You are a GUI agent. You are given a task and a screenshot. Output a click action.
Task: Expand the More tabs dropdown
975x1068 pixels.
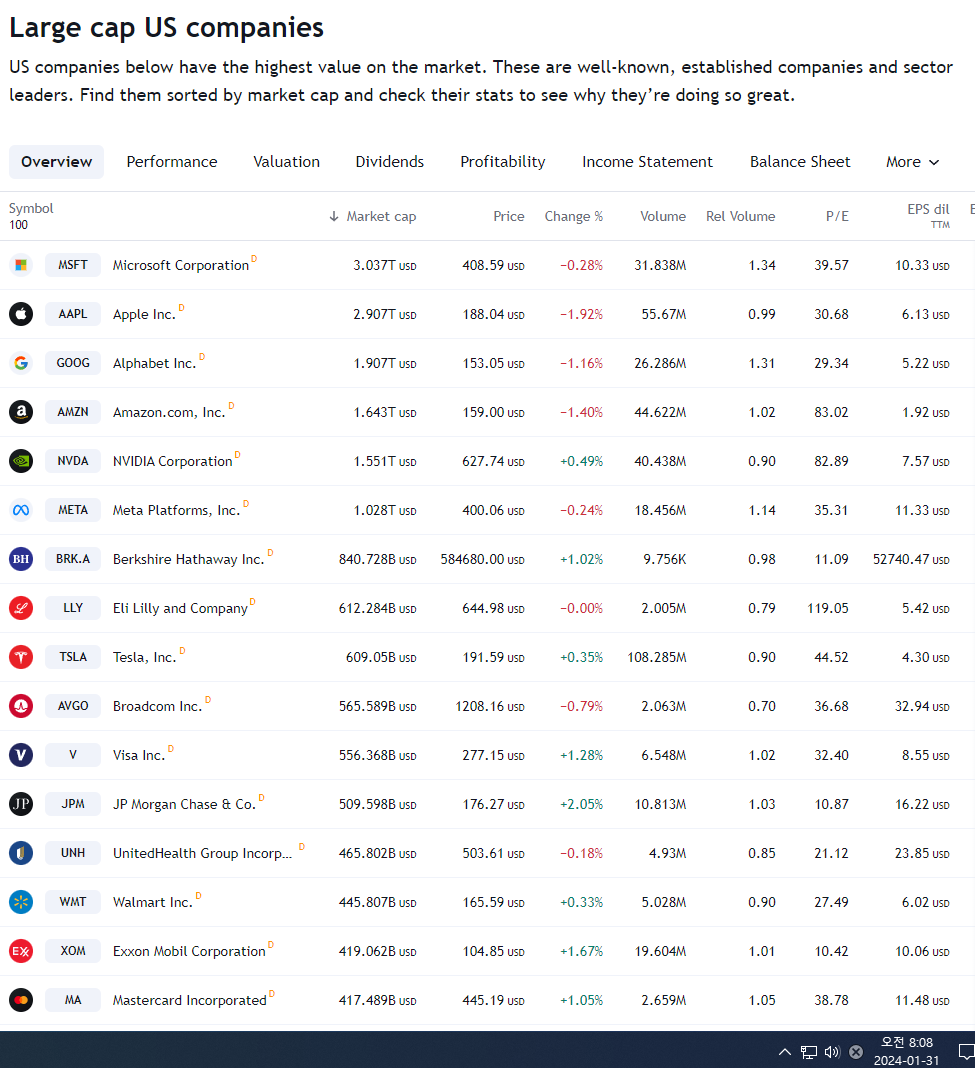(912, 162)
